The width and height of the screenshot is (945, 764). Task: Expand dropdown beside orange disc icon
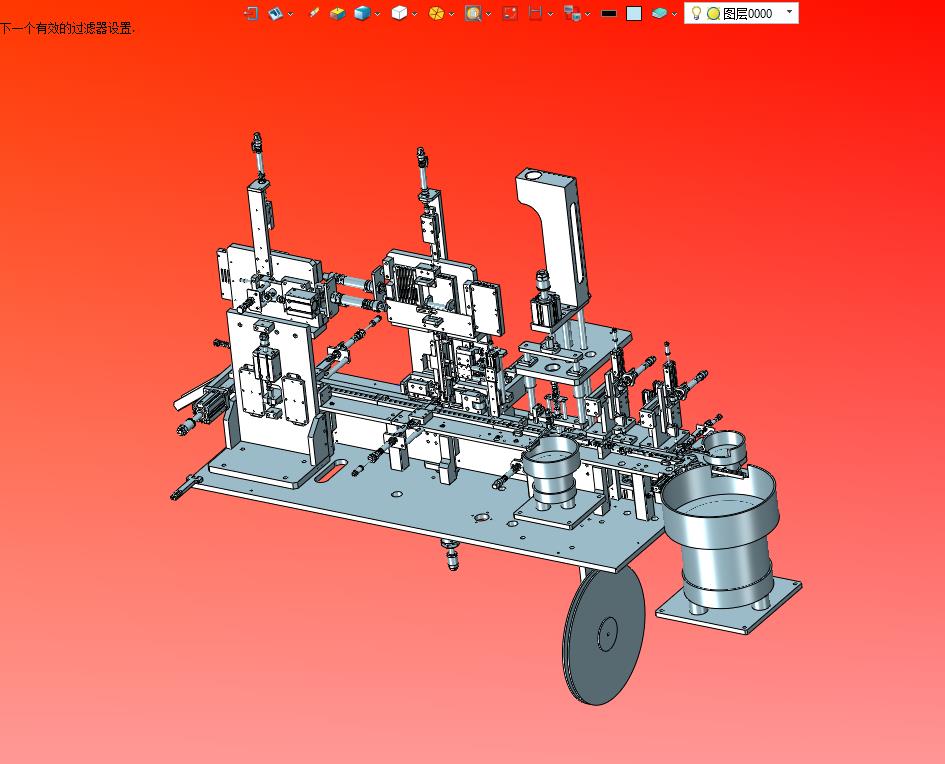451,13
